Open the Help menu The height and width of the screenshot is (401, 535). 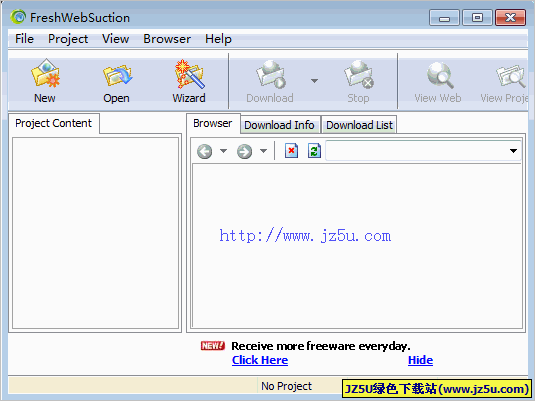218,39
